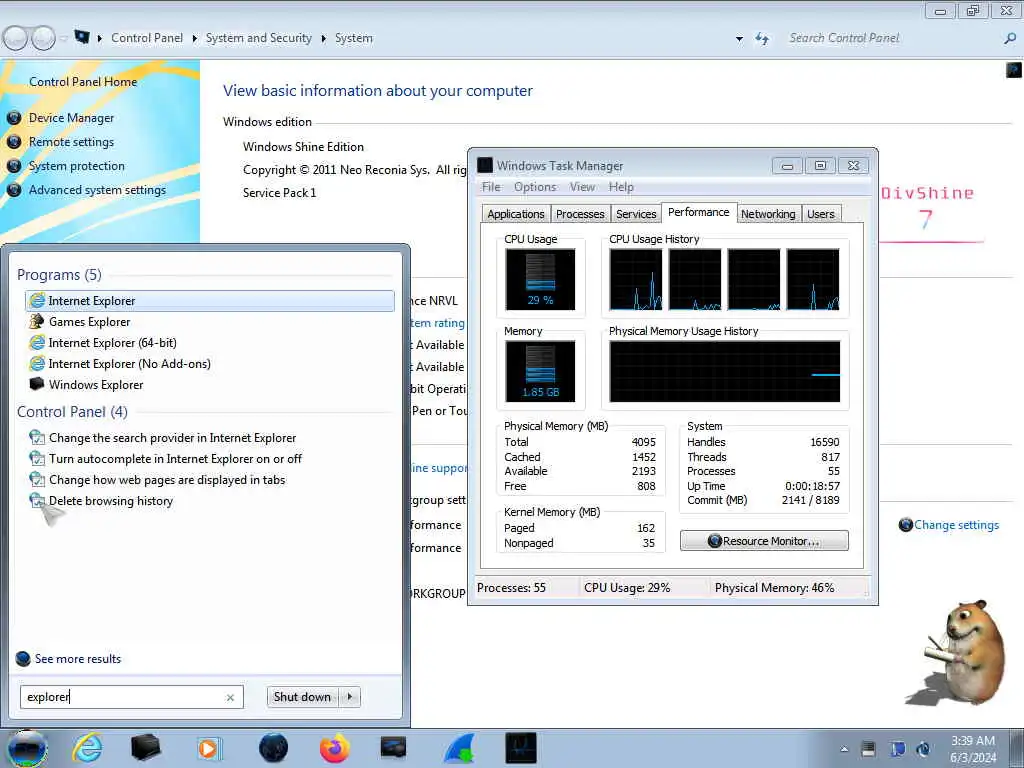
Task: Open the File menu in Task Manager
Action: [491, 187]
